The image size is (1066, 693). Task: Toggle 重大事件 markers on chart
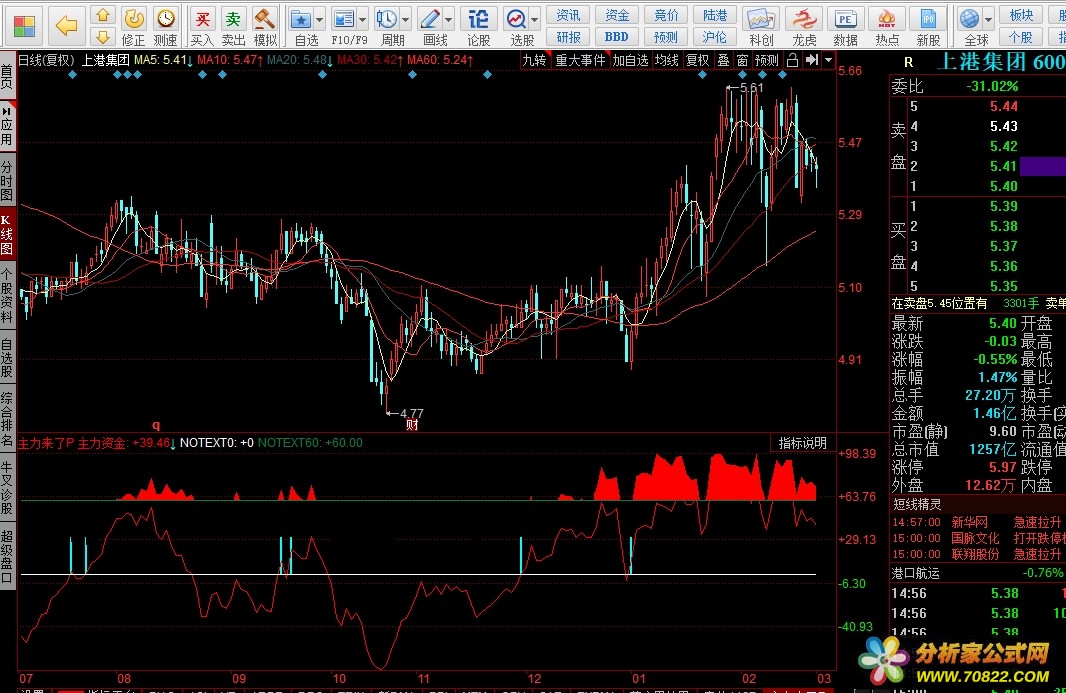(x=580, y=61)
